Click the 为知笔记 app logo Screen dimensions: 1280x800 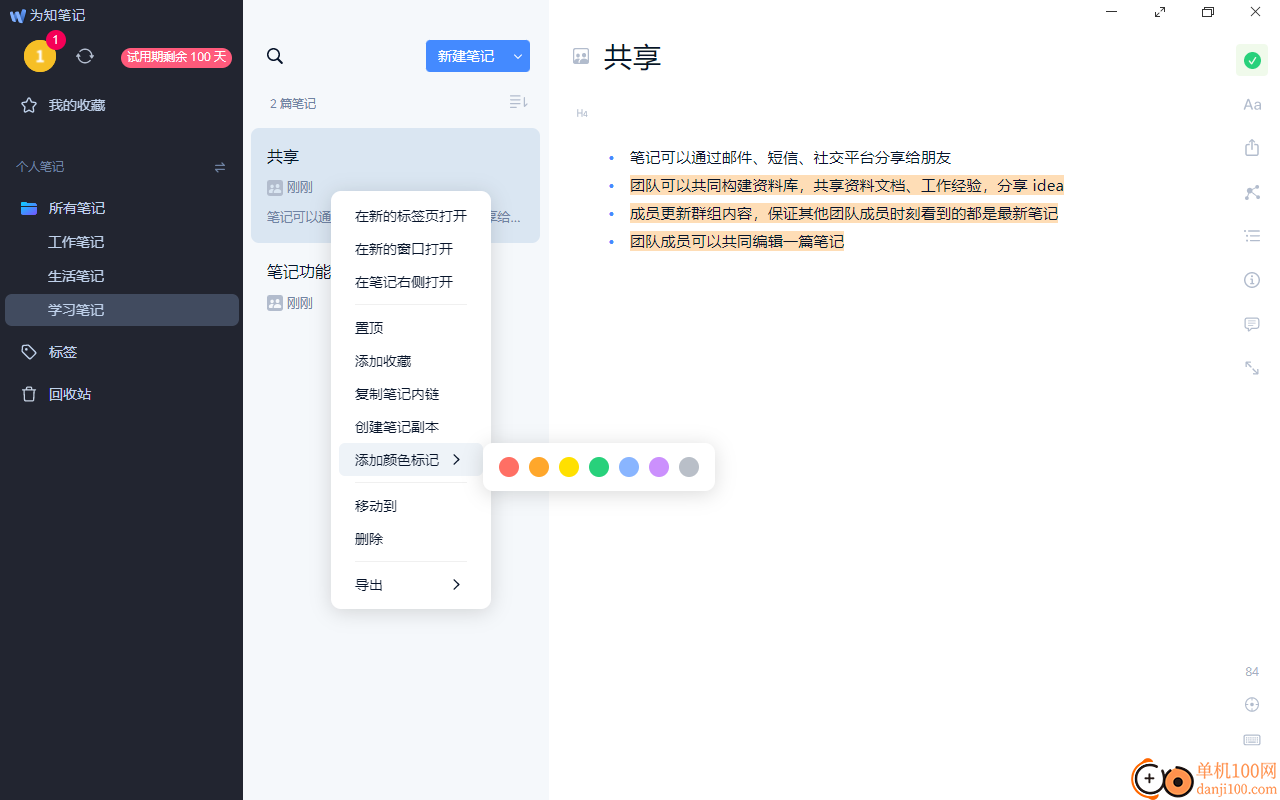pyautogui.click(x=17, y=15)
